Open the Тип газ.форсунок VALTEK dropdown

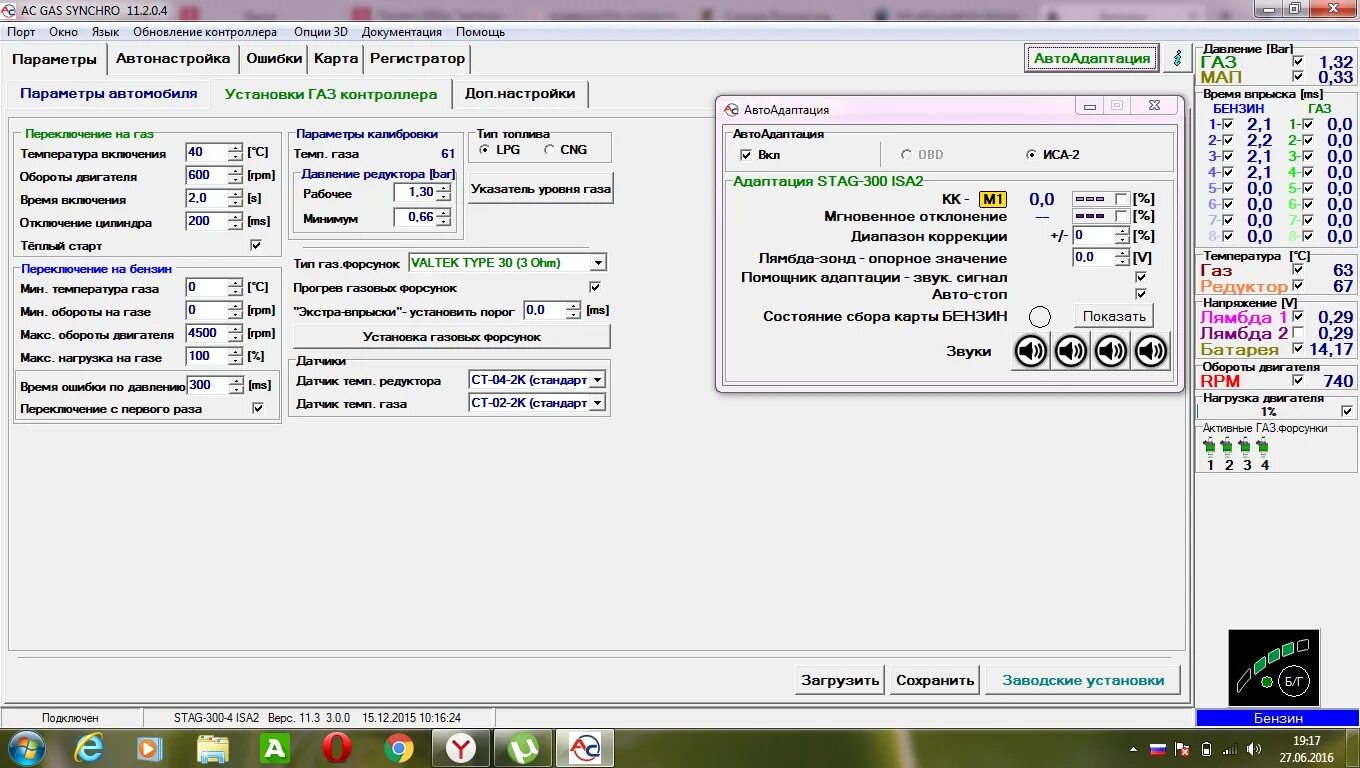[598, 263]
